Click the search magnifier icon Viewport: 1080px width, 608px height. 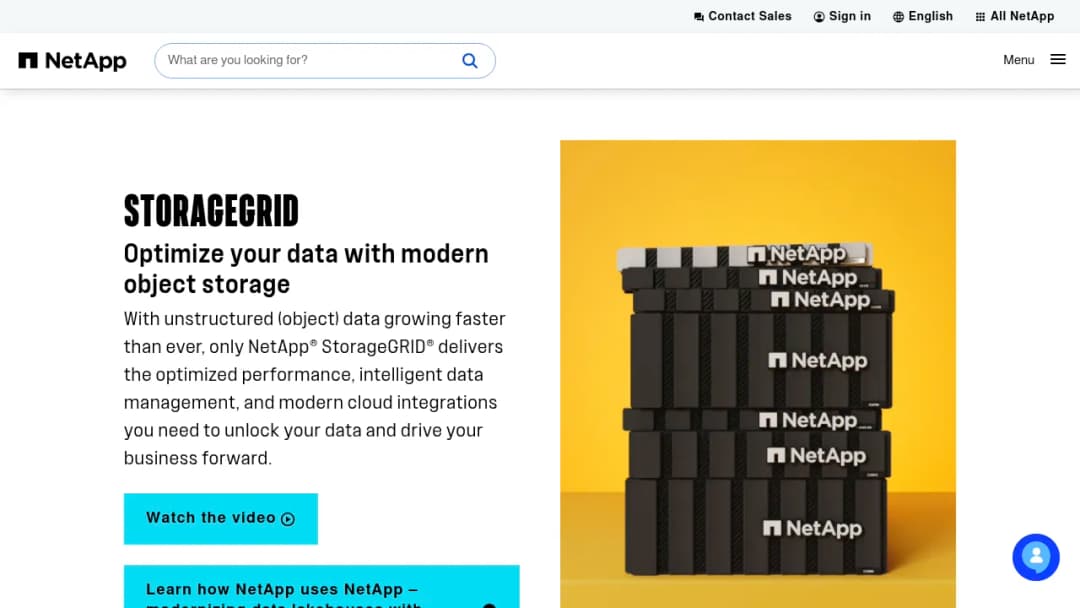point(470,61)
